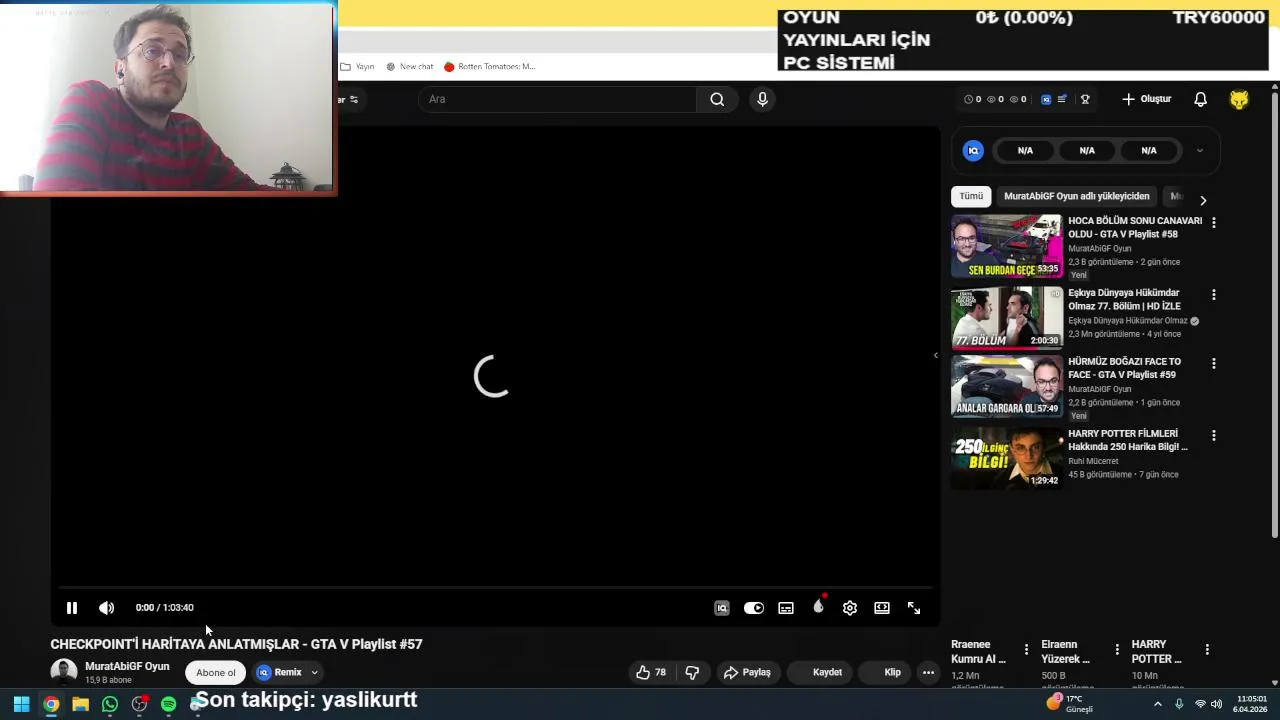The image size is (1280, 720).
Task: Open options for the Eşkıya Dünyaya Hükümdar Olmaz video
Action: [1214, 295]
